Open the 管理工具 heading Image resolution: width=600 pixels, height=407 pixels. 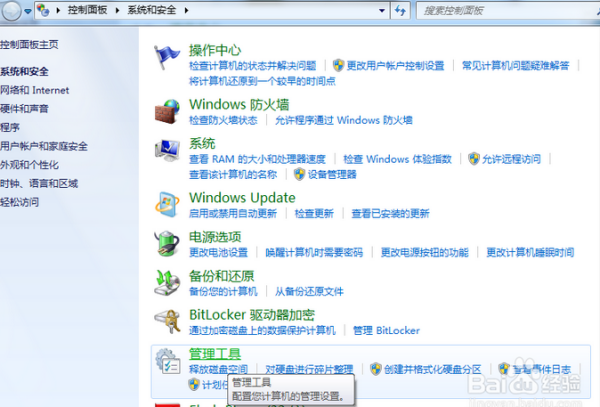point(215,354)
